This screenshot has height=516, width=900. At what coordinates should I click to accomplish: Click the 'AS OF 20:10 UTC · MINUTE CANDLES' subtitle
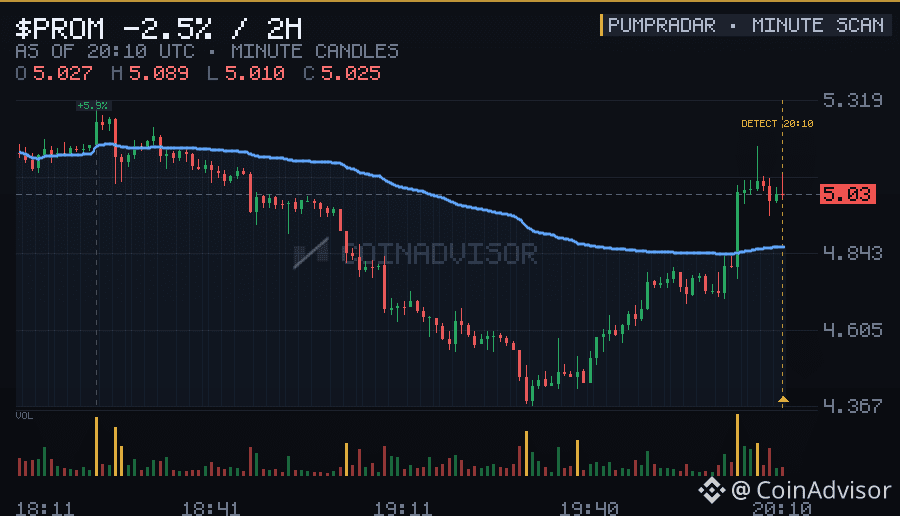click(207, 52)
